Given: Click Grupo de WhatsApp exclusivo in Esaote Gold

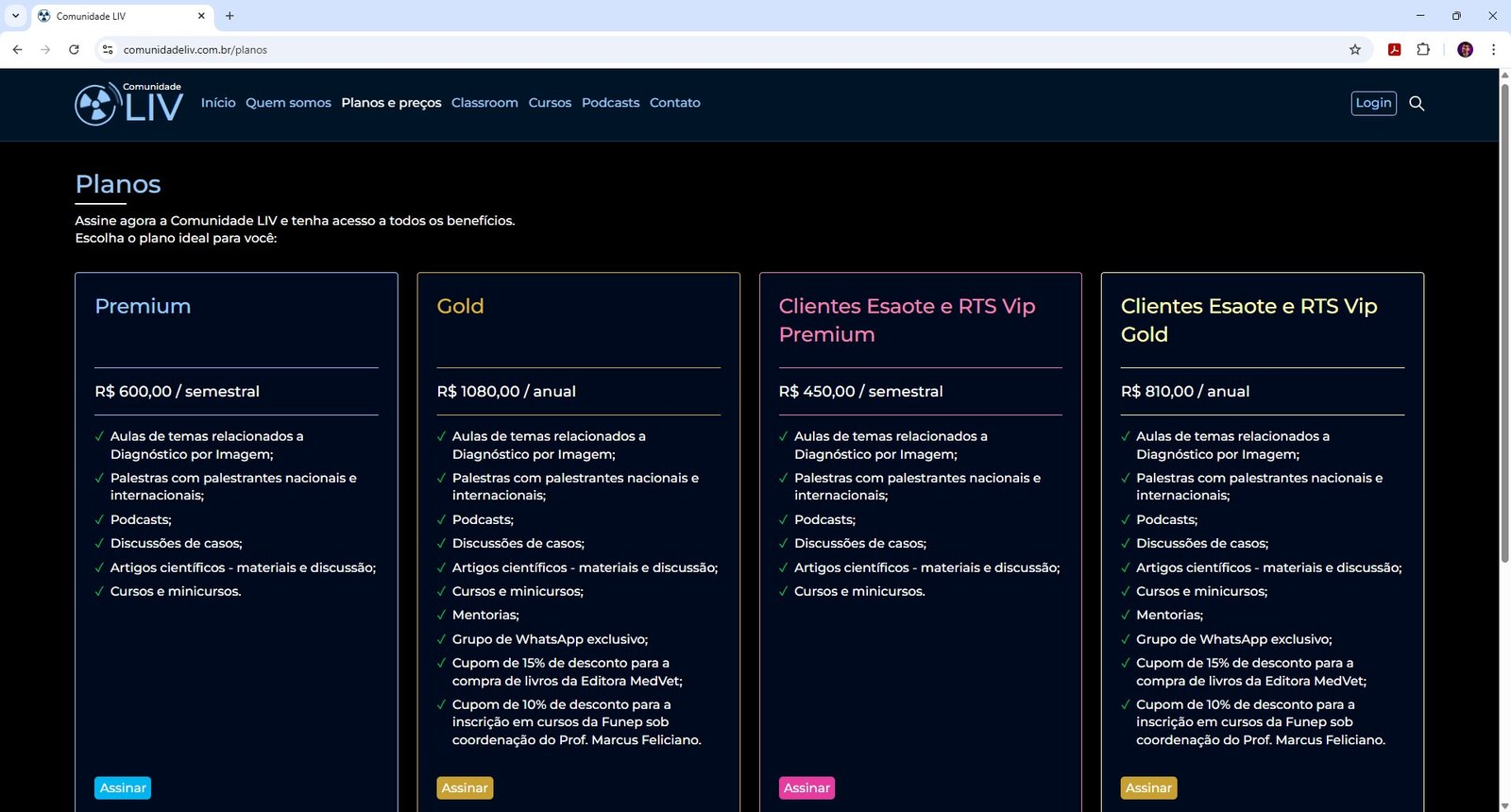Looking at the screenshot, I should [x=1233, y=639].
